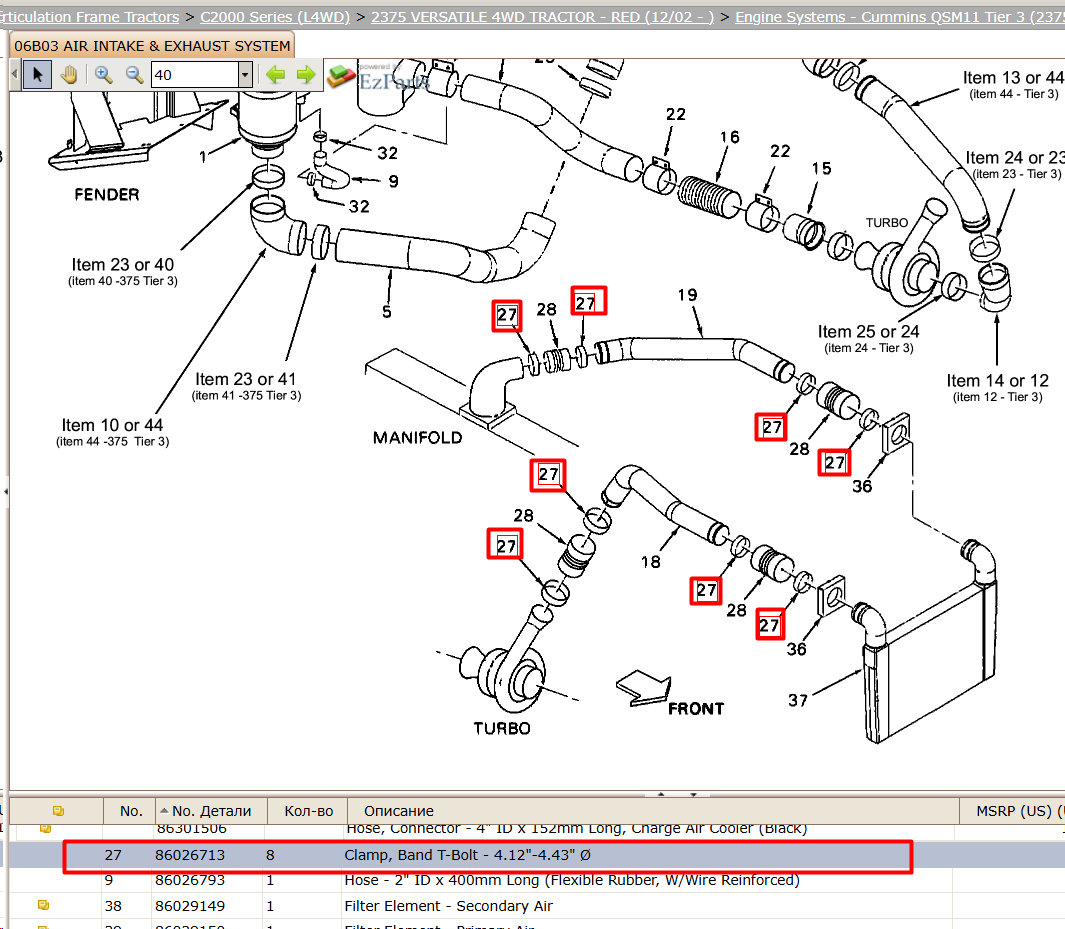The height and width of the screenshot is (929, 1065).
Task: Click callout number 19 in the diagram
Action: [x=687, y=295]
